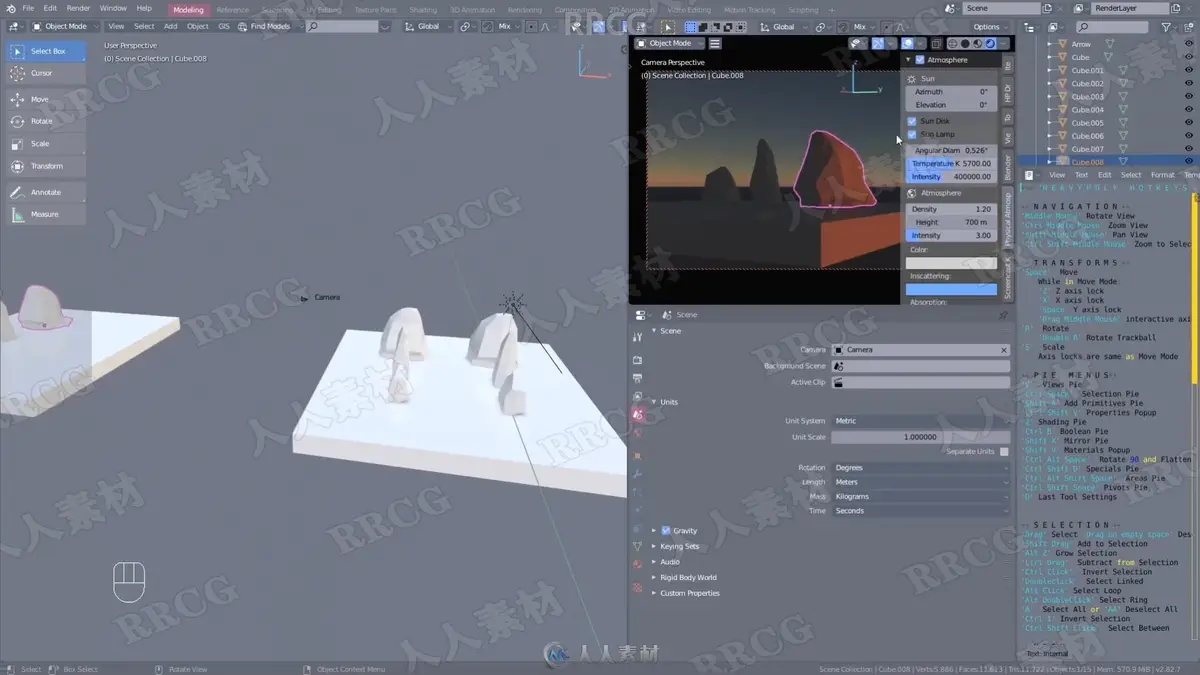
Task: Activate the Transform tool
Action: (x=46, y=166)
